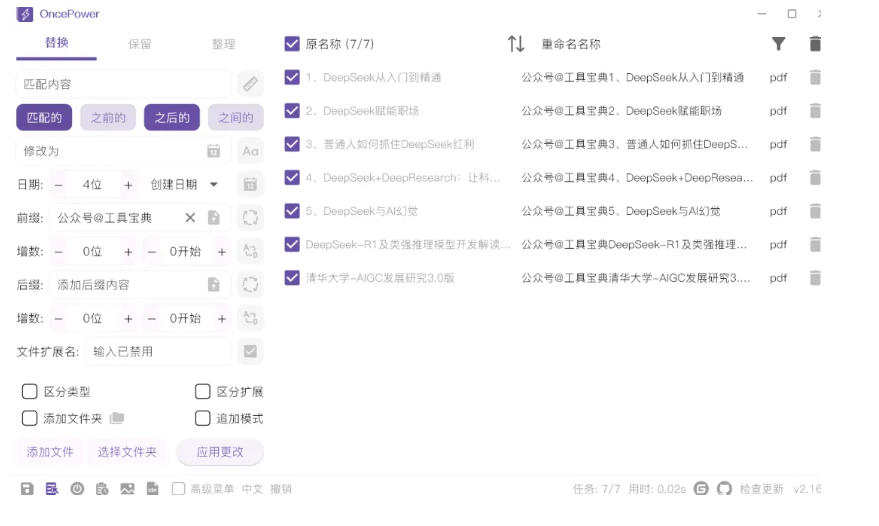
Task: Uncheck DeepSeek-R1及类强推理模型 file
Action: click(292, 244)
